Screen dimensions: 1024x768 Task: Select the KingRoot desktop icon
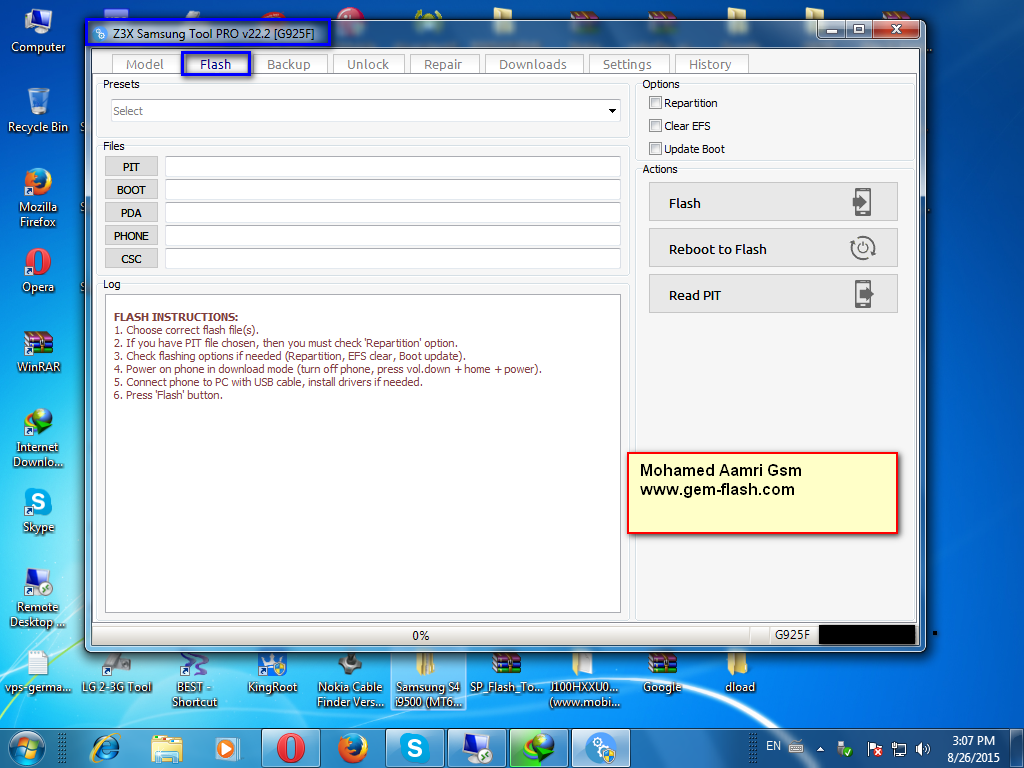click(x=272, y=673)
